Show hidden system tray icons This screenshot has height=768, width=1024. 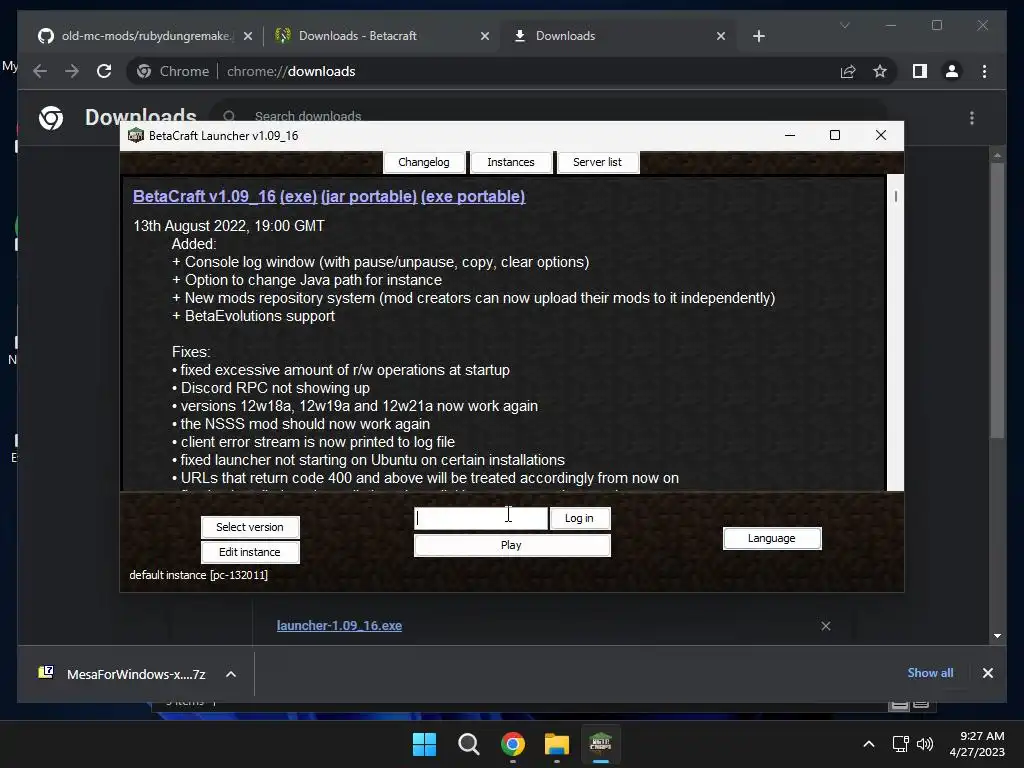point(869,744)
